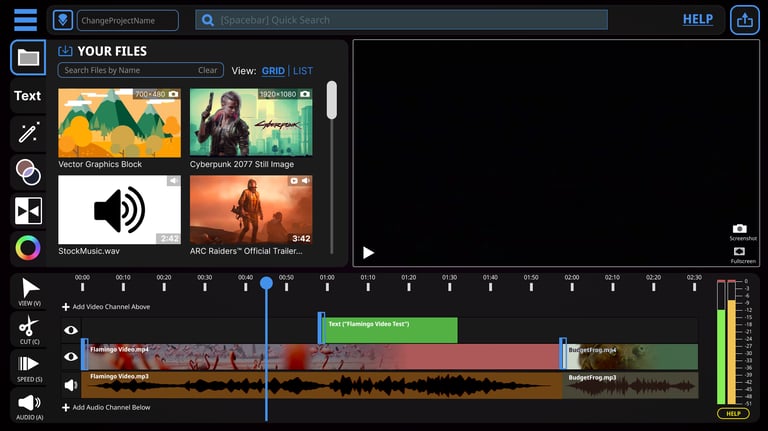Open the Your Files folder panel
The image size is (768, 431).
(x=28, y=58)
